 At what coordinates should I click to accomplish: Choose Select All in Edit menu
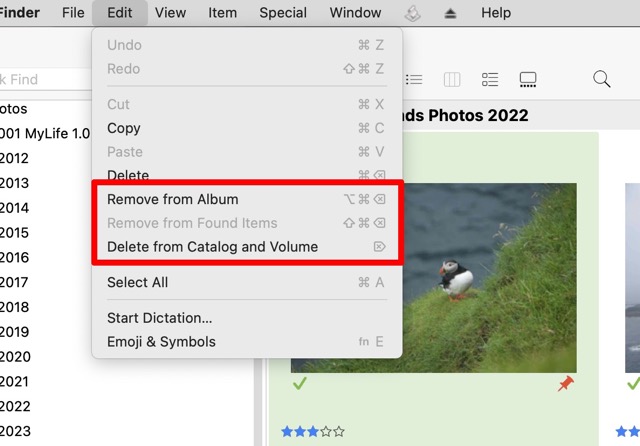pyautogui.click(x=247, y=282)
